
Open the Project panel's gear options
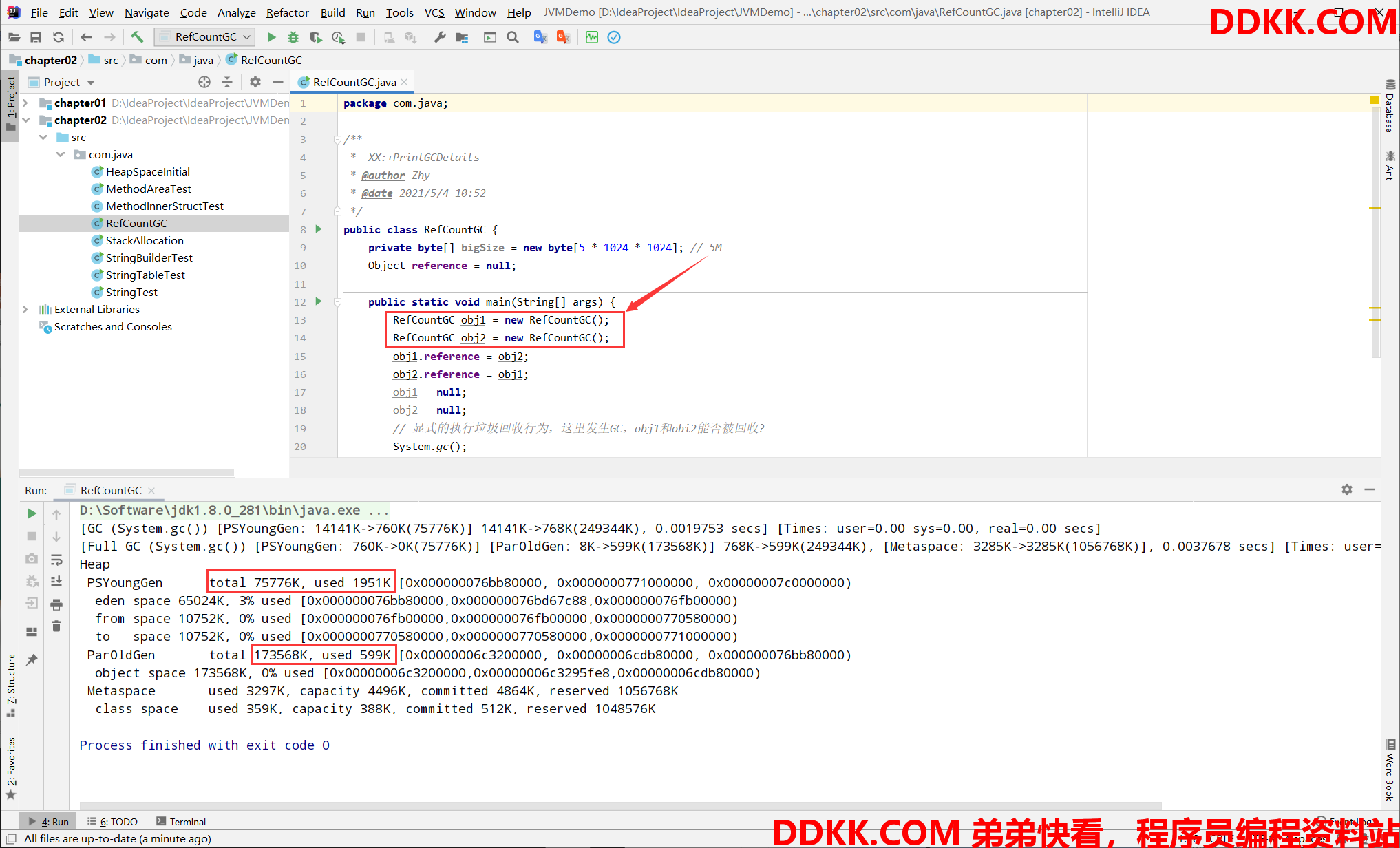pyautogui.click(x=255, y=82)
